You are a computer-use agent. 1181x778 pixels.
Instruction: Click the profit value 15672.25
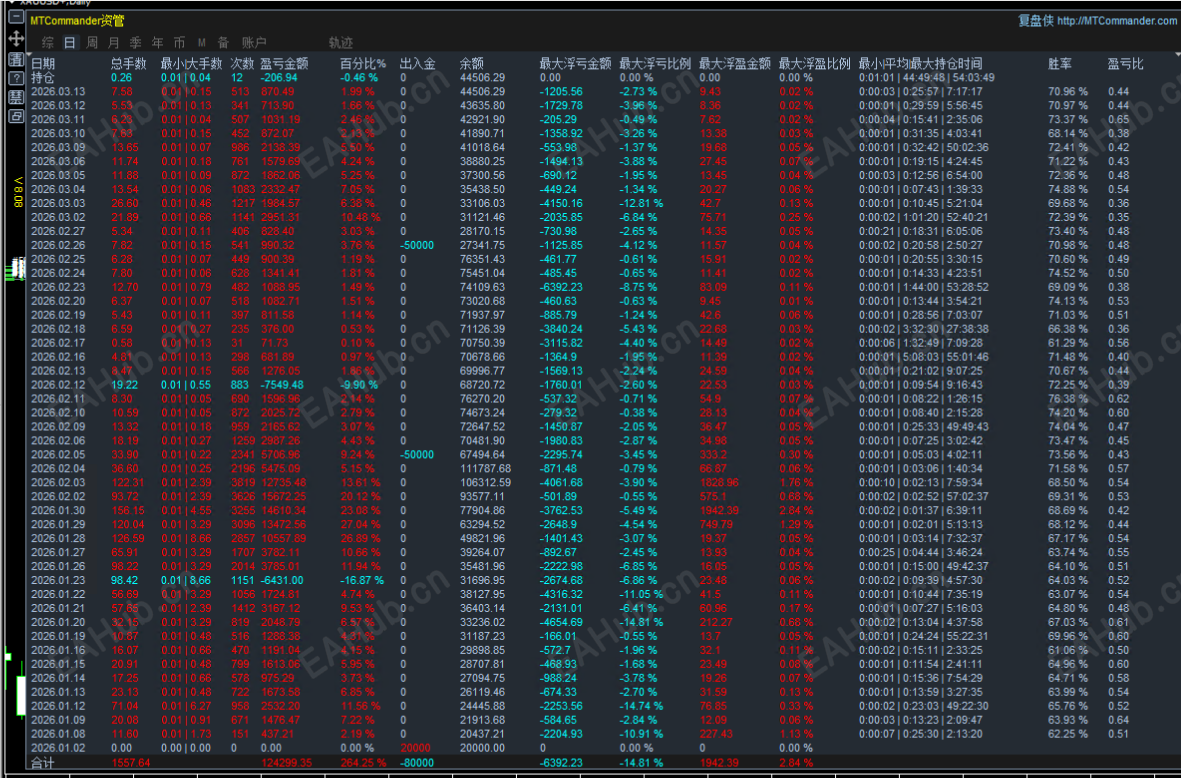click(x=284, y=496)
